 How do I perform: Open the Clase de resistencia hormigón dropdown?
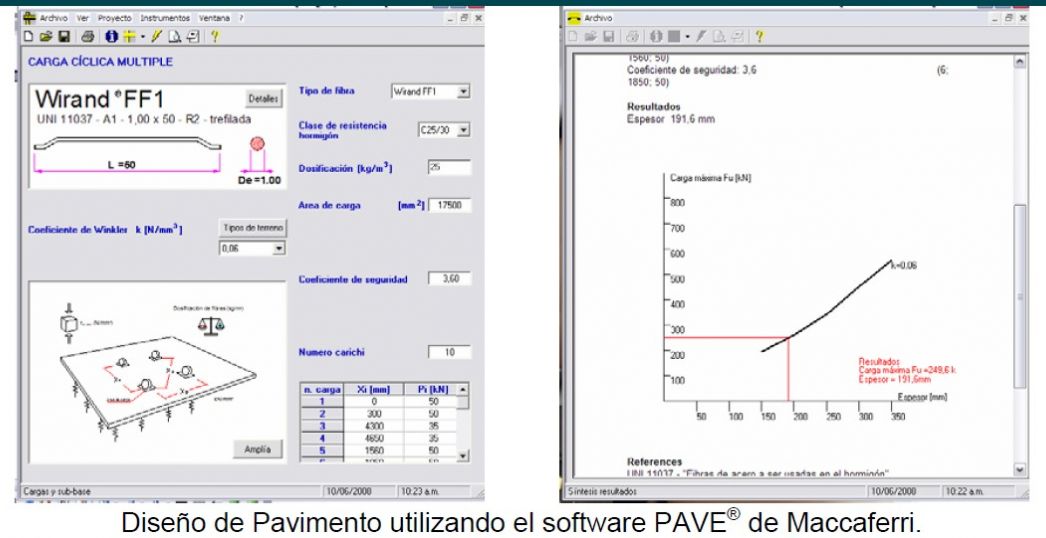pos(464,130)
